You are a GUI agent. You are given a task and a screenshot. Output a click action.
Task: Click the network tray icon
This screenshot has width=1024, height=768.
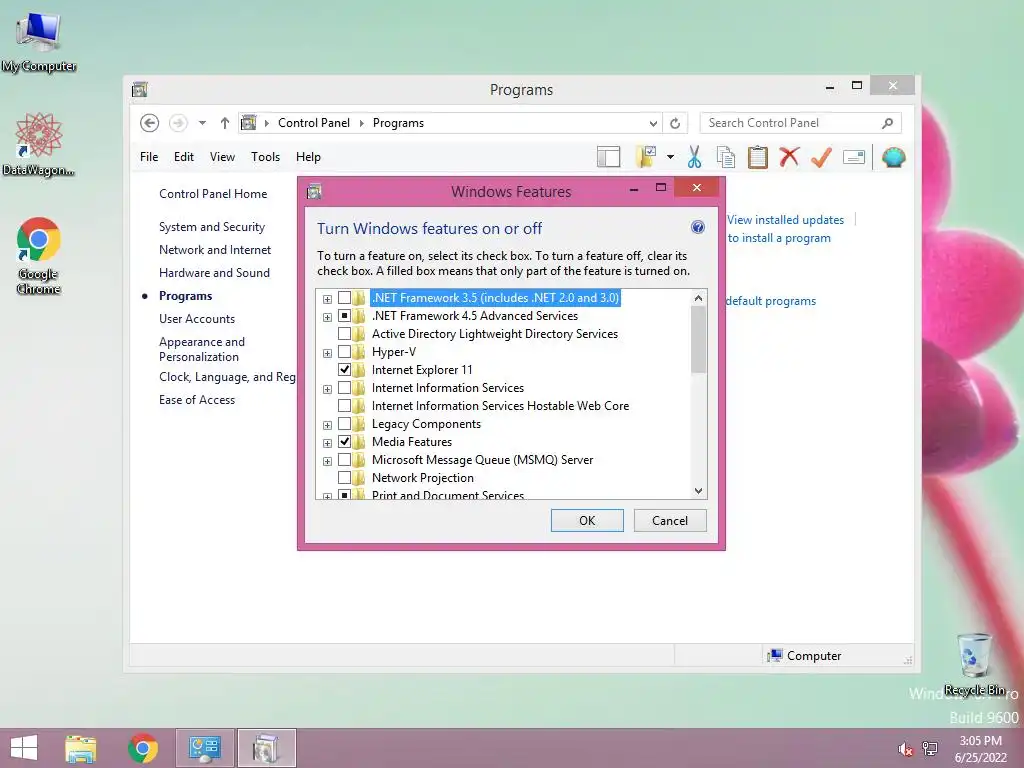tap(930, 749)
